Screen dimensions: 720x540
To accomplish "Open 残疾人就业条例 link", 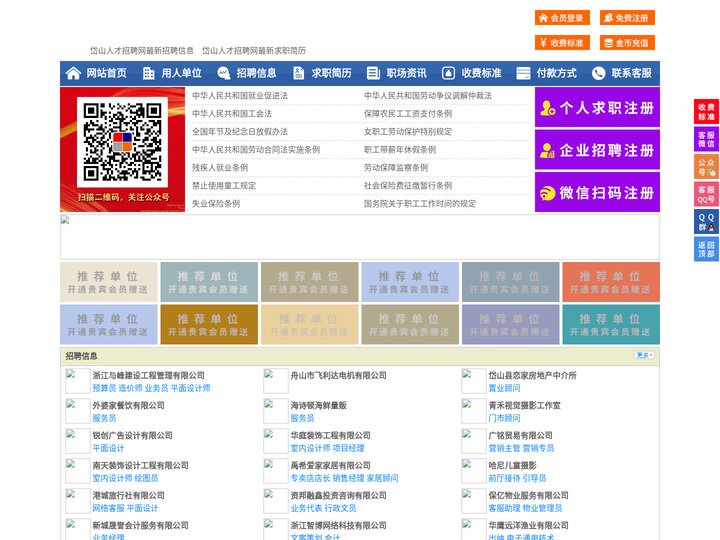I will (220, 168).
